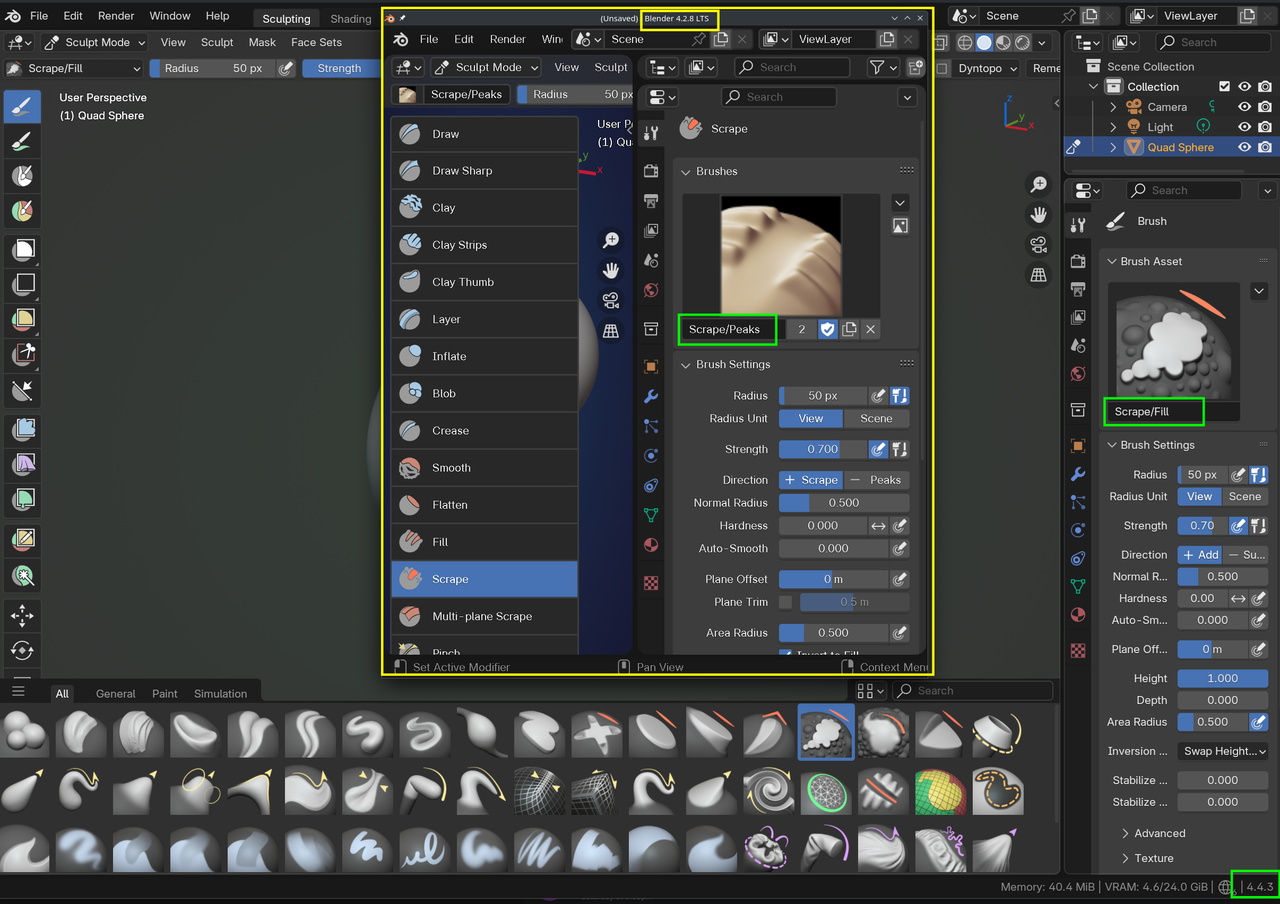
Task: Click the zoom magnifier viewport gizmo
Action: (x=1039, y=184)
